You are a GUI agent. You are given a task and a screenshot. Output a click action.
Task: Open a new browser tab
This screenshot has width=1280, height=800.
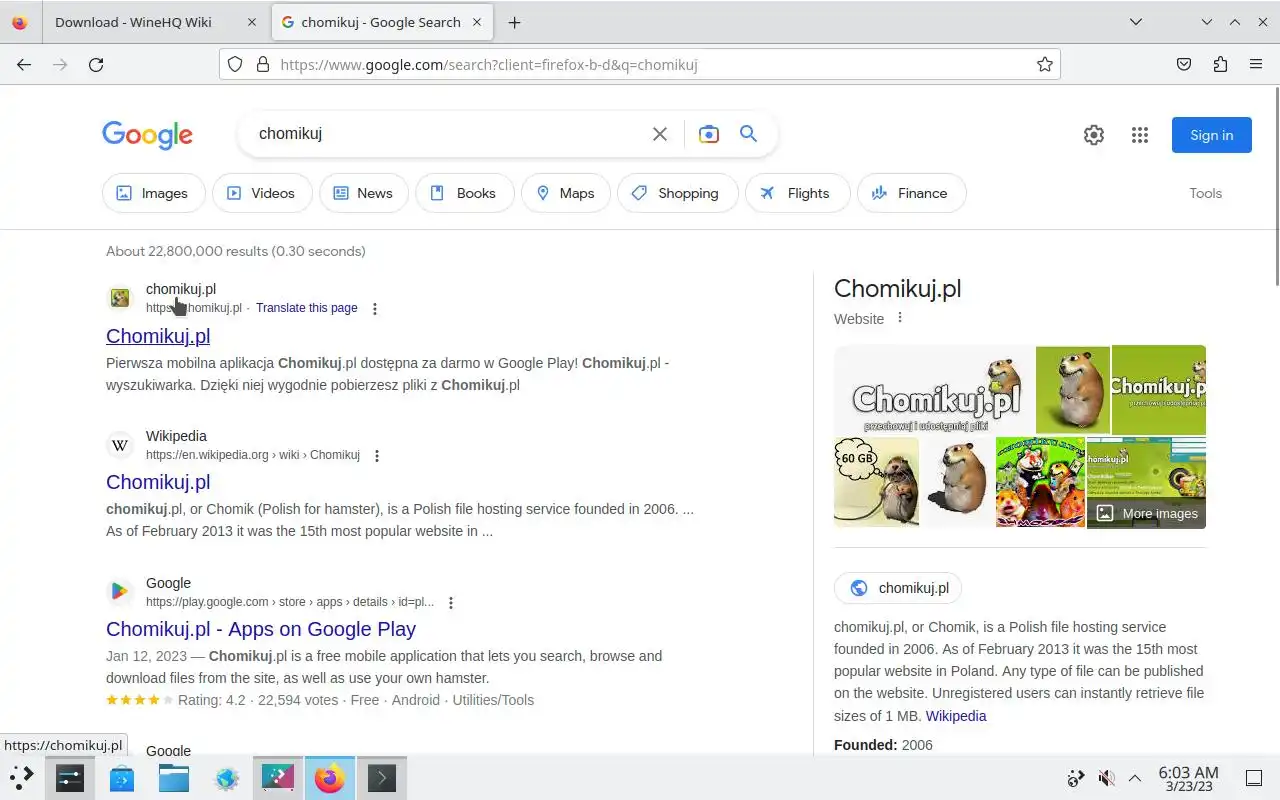[x=514, y=22]
